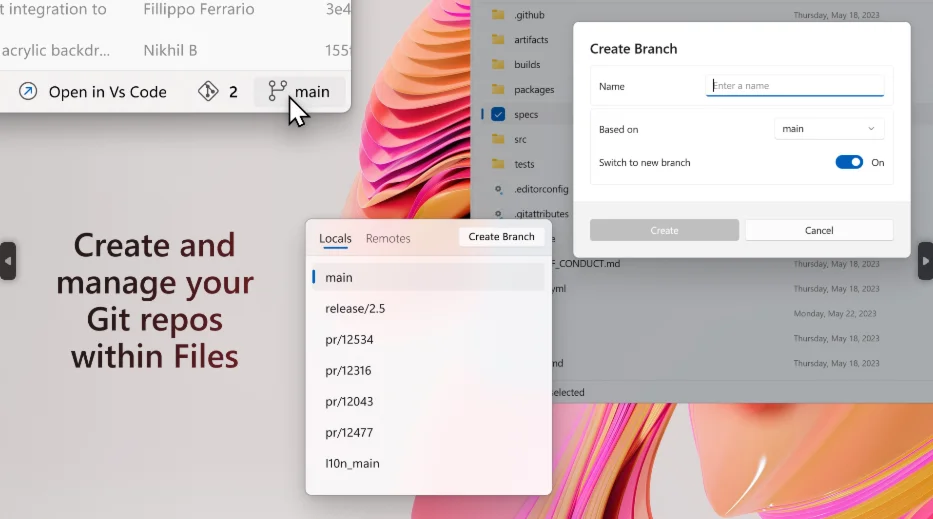Click the specs folder name
The height and width of the screenshot is (519, 933).
(x=526, y=114)
